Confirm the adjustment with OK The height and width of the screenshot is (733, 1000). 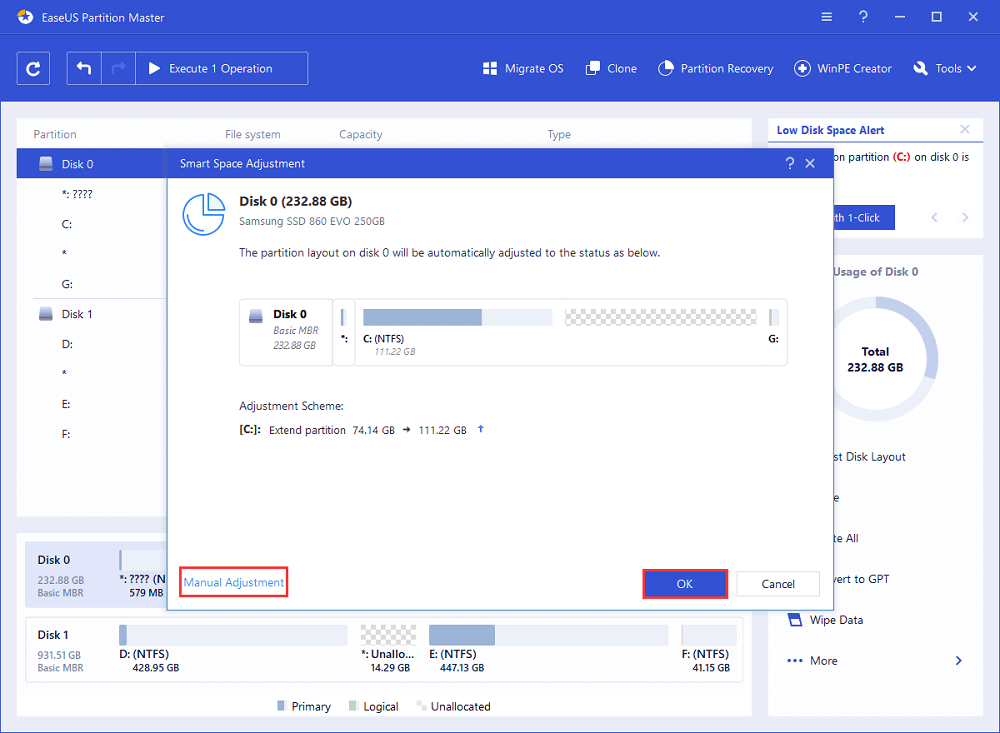685,583
